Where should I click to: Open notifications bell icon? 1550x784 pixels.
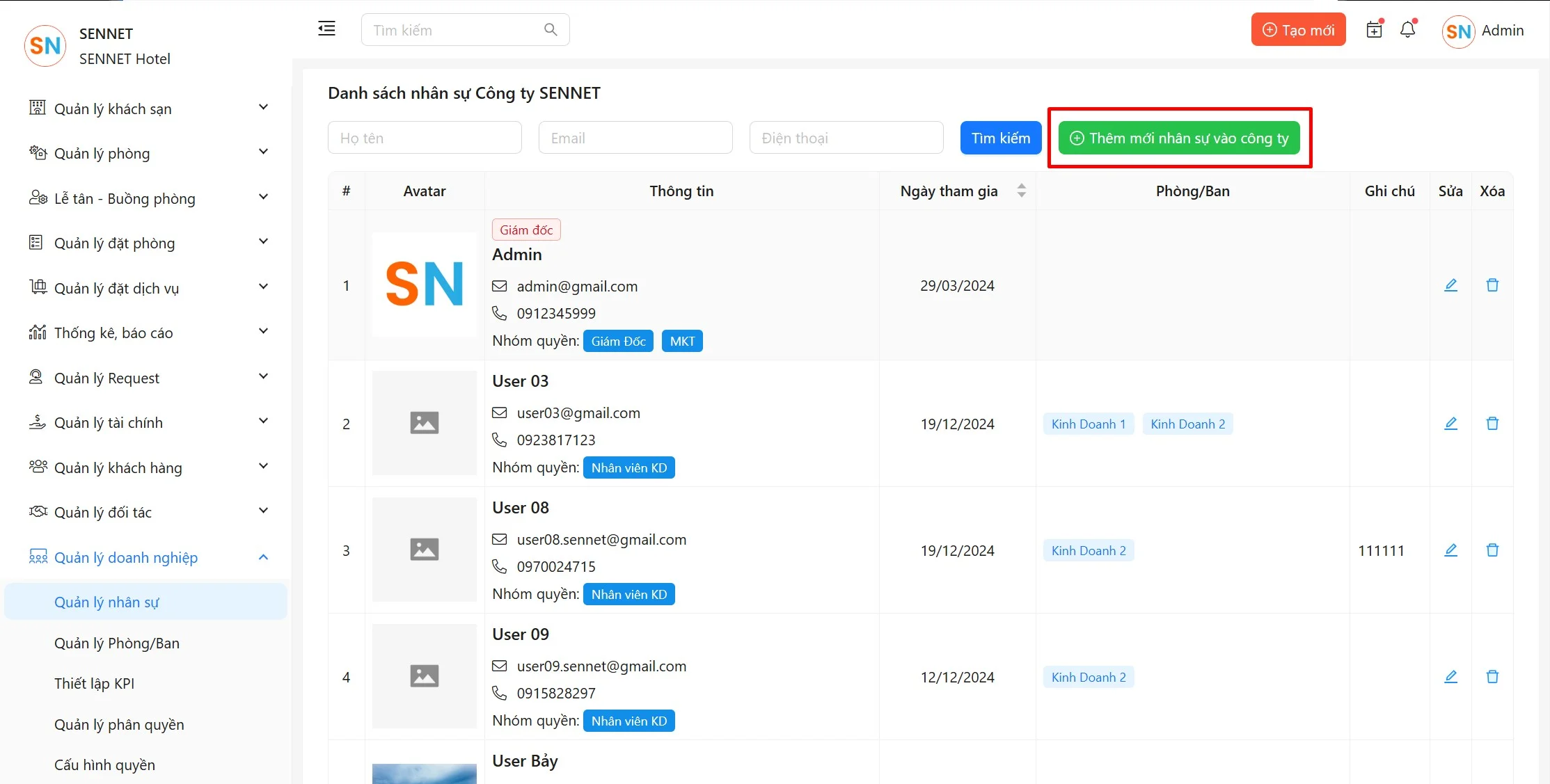pyautogui.click(x=1408, y=30)
